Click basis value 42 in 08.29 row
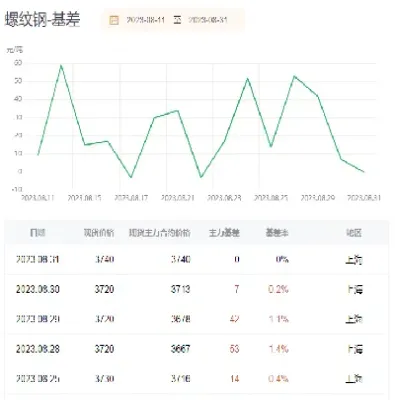 coord(234,319)
